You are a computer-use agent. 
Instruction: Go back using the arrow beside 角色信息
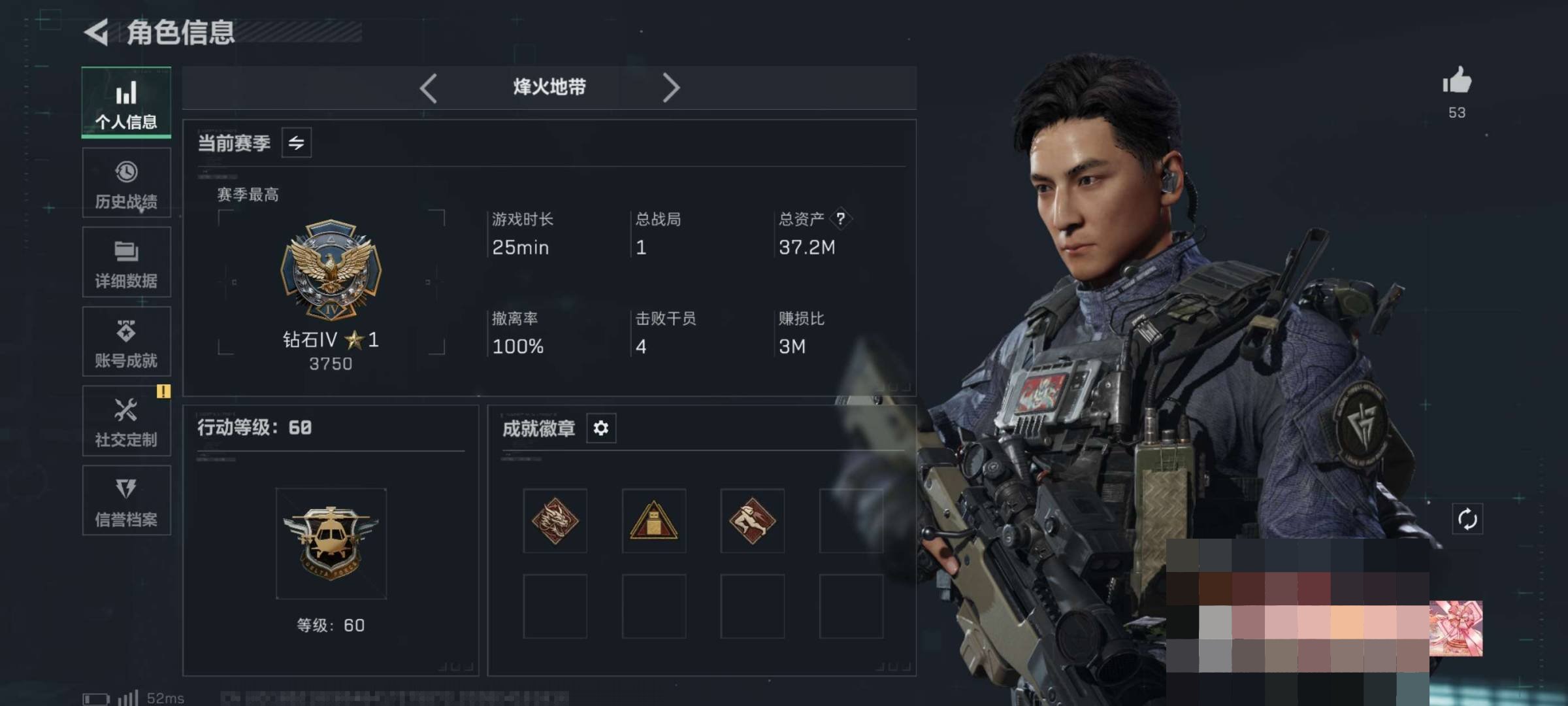(x=97, y=32)
